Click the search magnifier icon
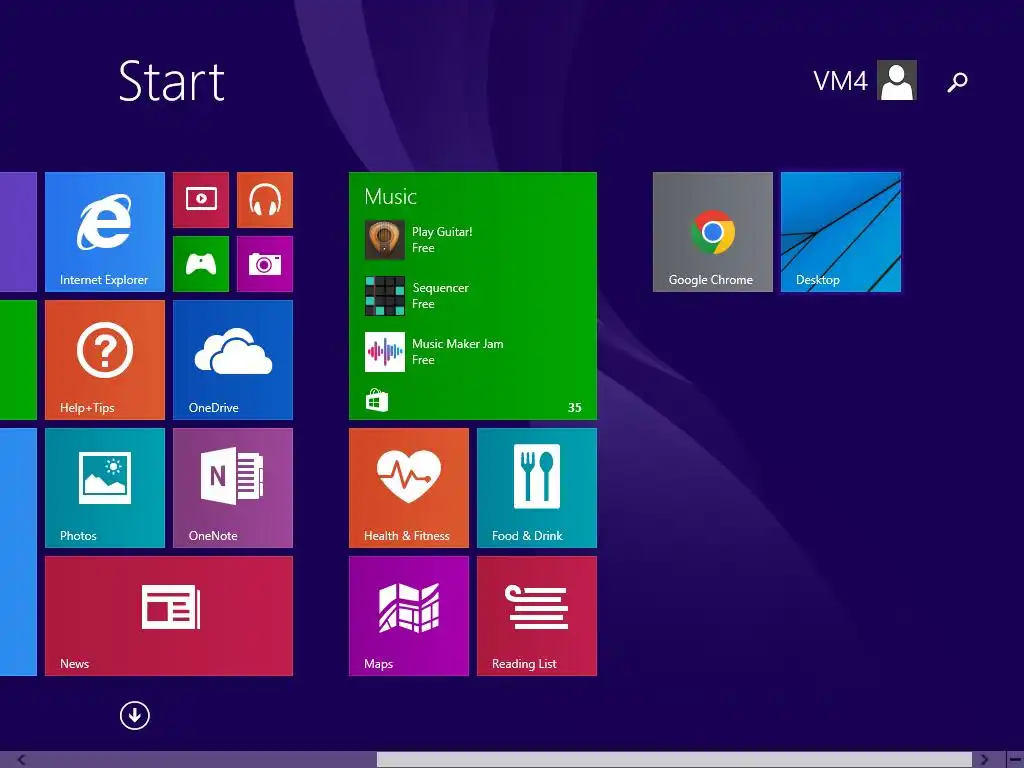Image resolution: width=1024 pixels, height=768 pixels. coord(957,82)
